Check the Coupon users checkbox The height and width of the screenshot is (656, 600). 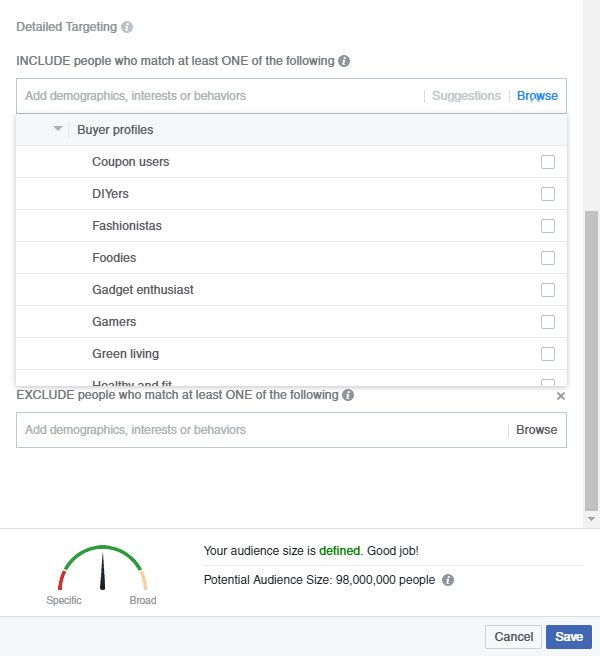pyautogui.click(x=548, y=162)
